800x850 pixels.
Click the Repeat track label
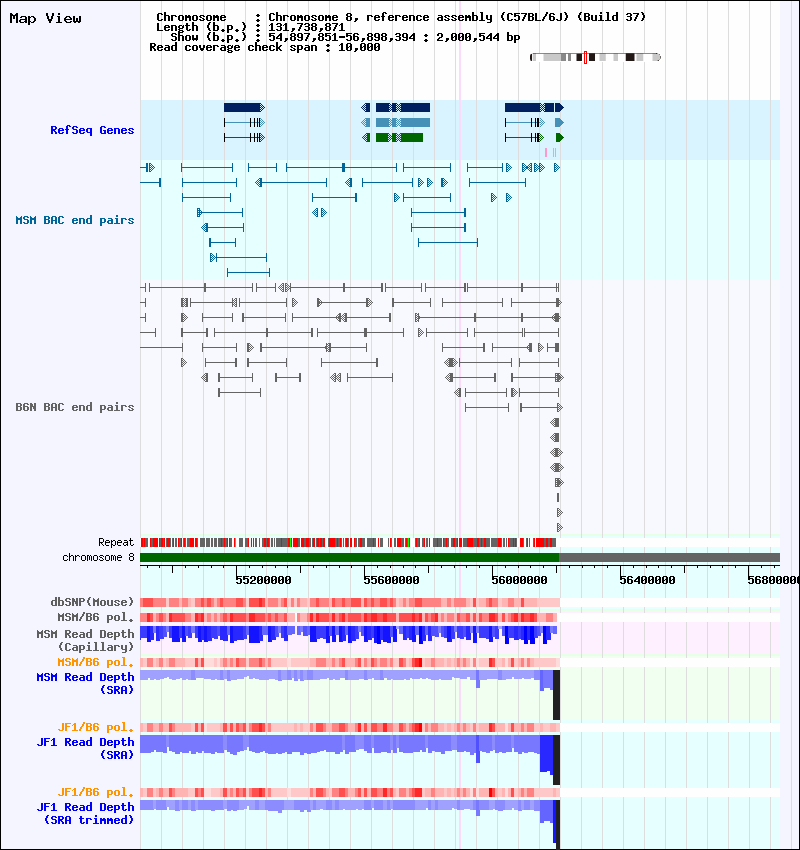click(116, 542)
